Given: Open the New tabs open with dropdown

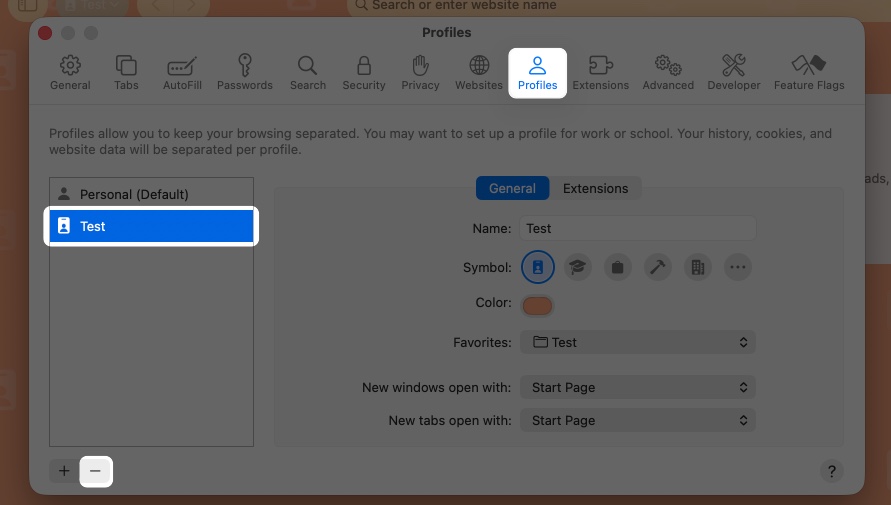Looking at the screenshot, I should tap(638, 420).
